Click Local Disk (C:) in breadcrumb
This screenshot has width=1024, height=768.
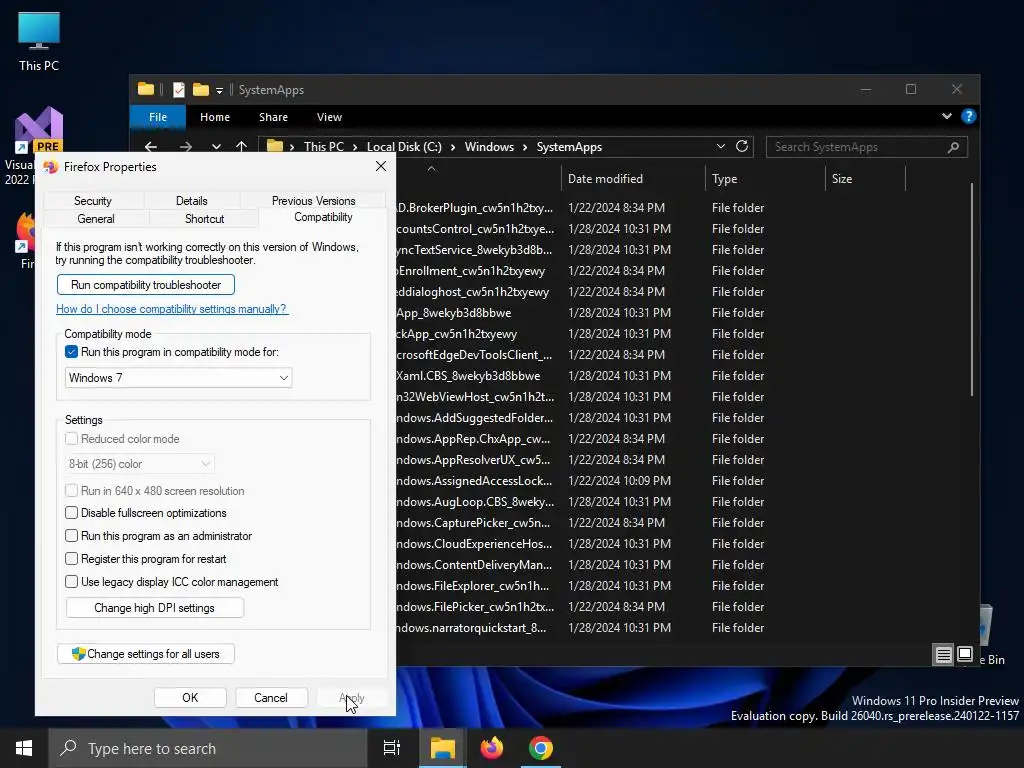(404, 147)
